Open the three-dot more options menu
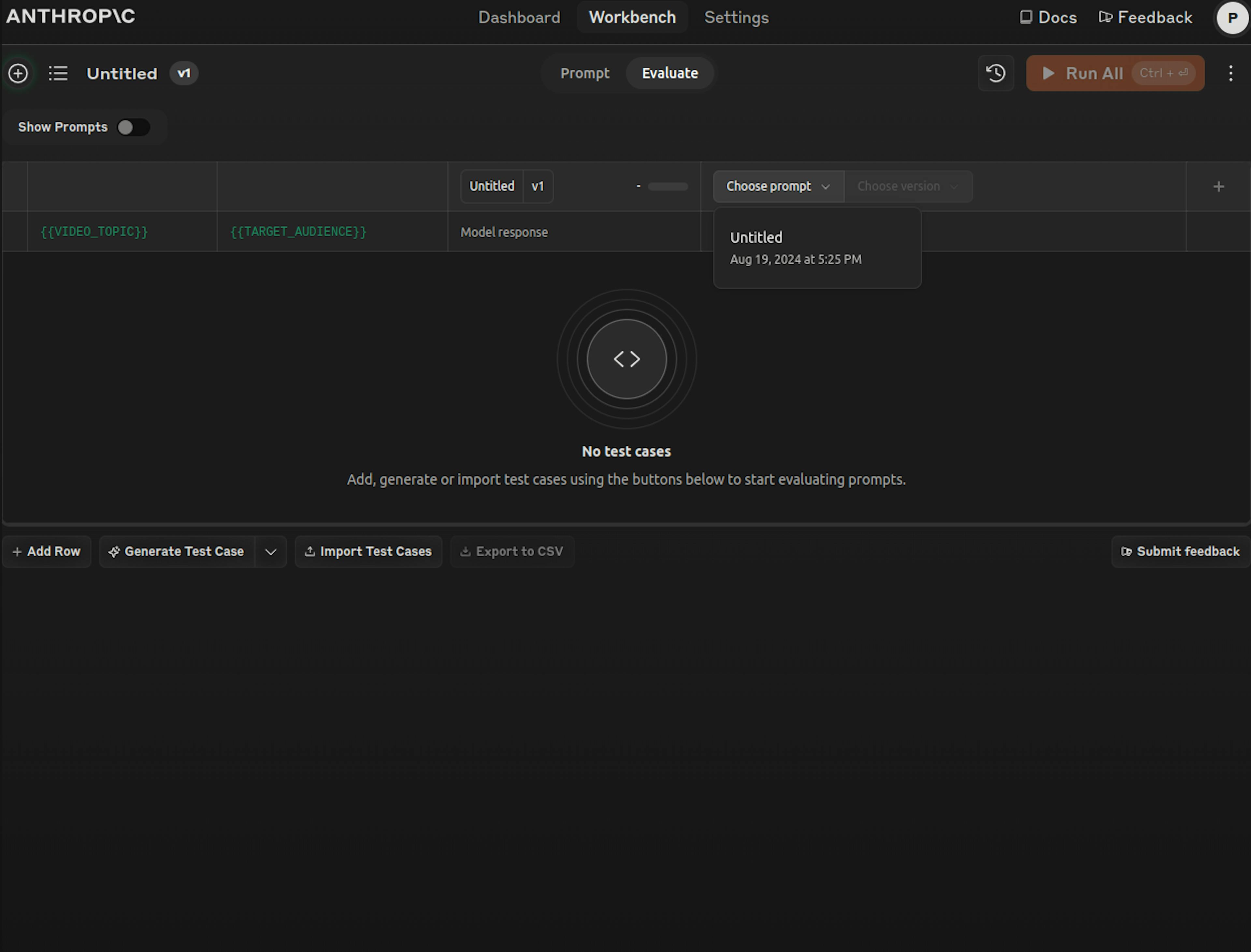 point(1230,73)
